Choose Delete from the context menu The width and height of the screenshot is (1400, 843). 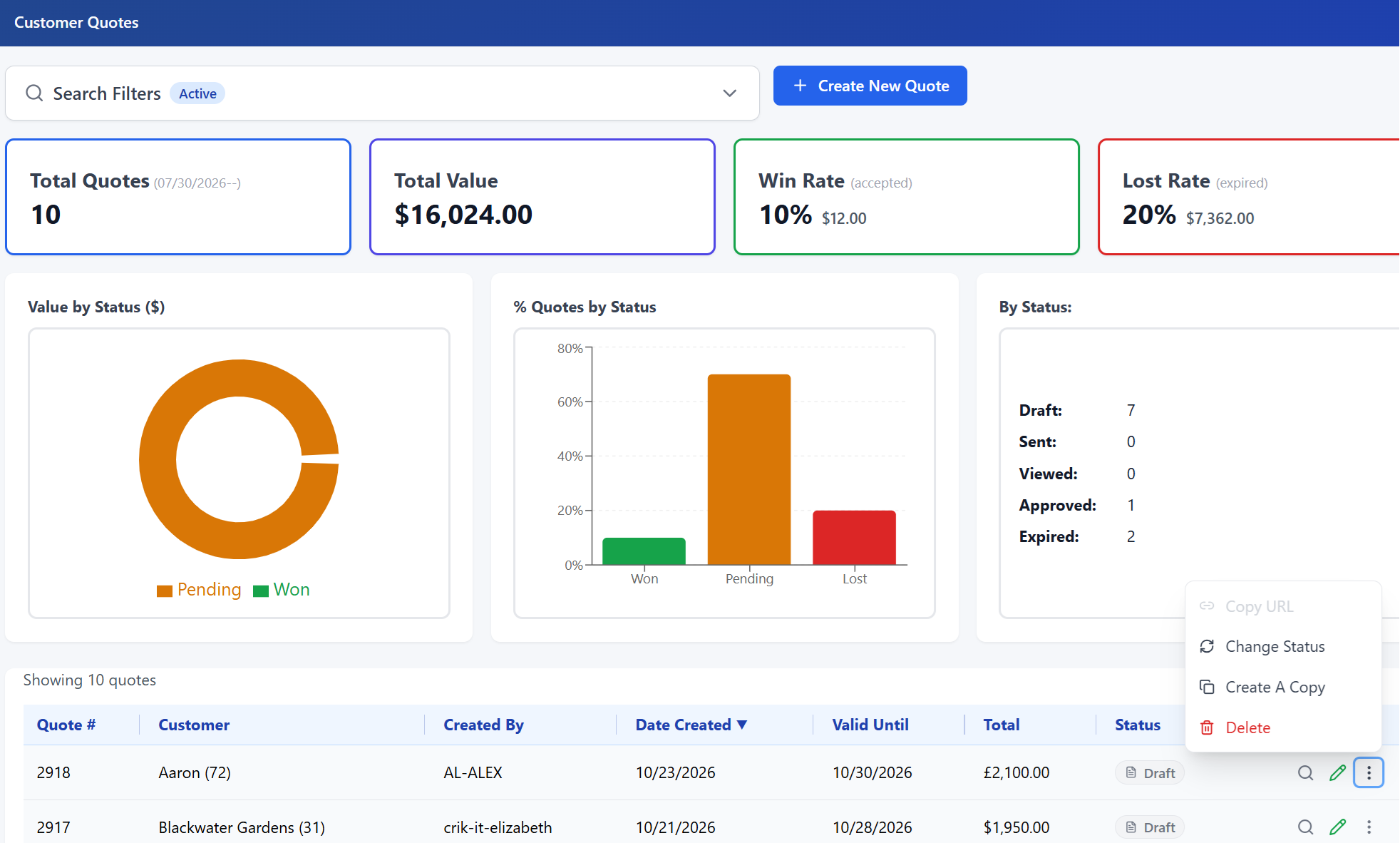[1283, 727]
